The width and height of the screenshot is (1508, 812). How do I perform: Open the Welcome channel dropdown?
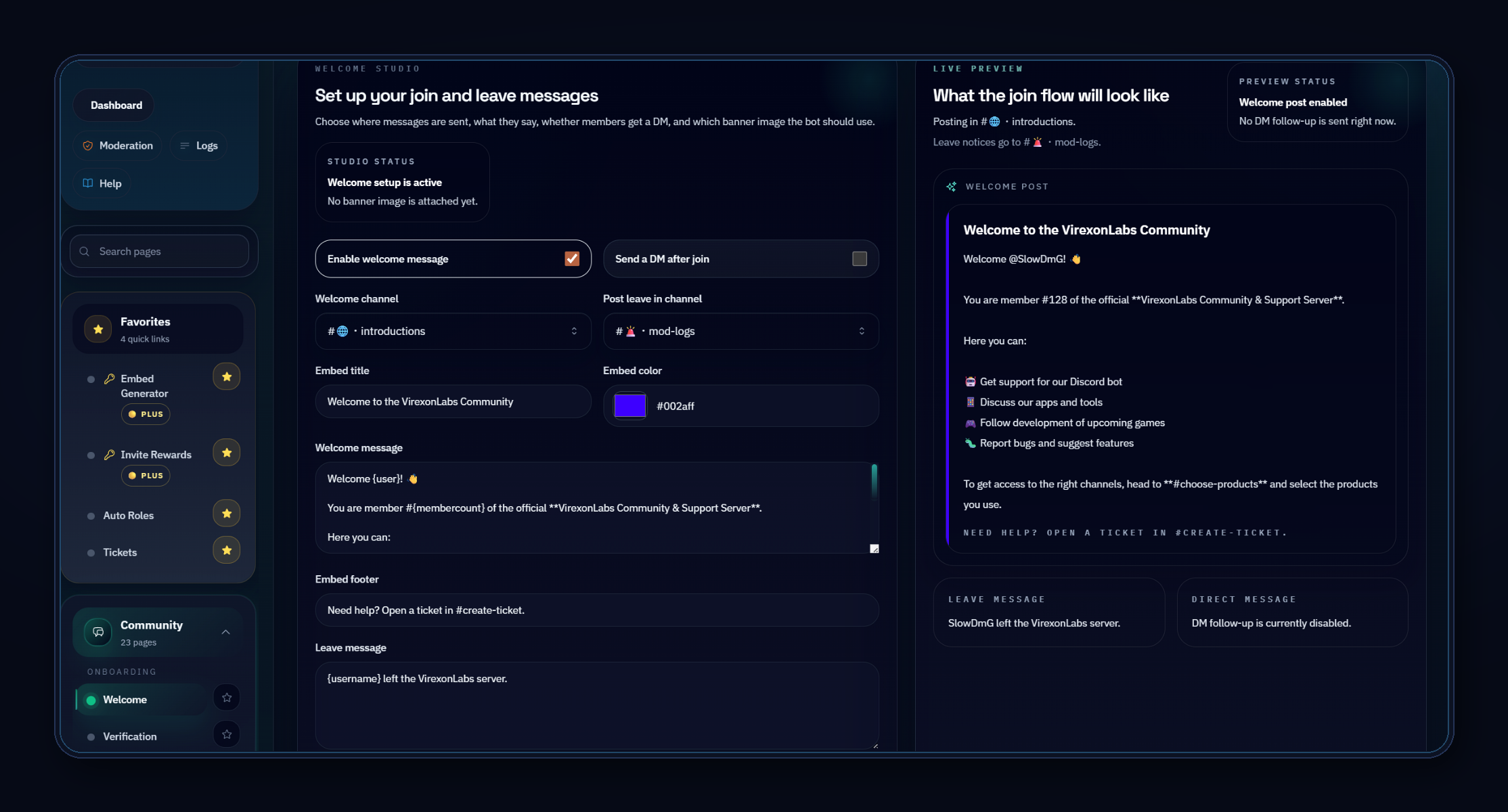pyautogui.click(x=453, y=331)
